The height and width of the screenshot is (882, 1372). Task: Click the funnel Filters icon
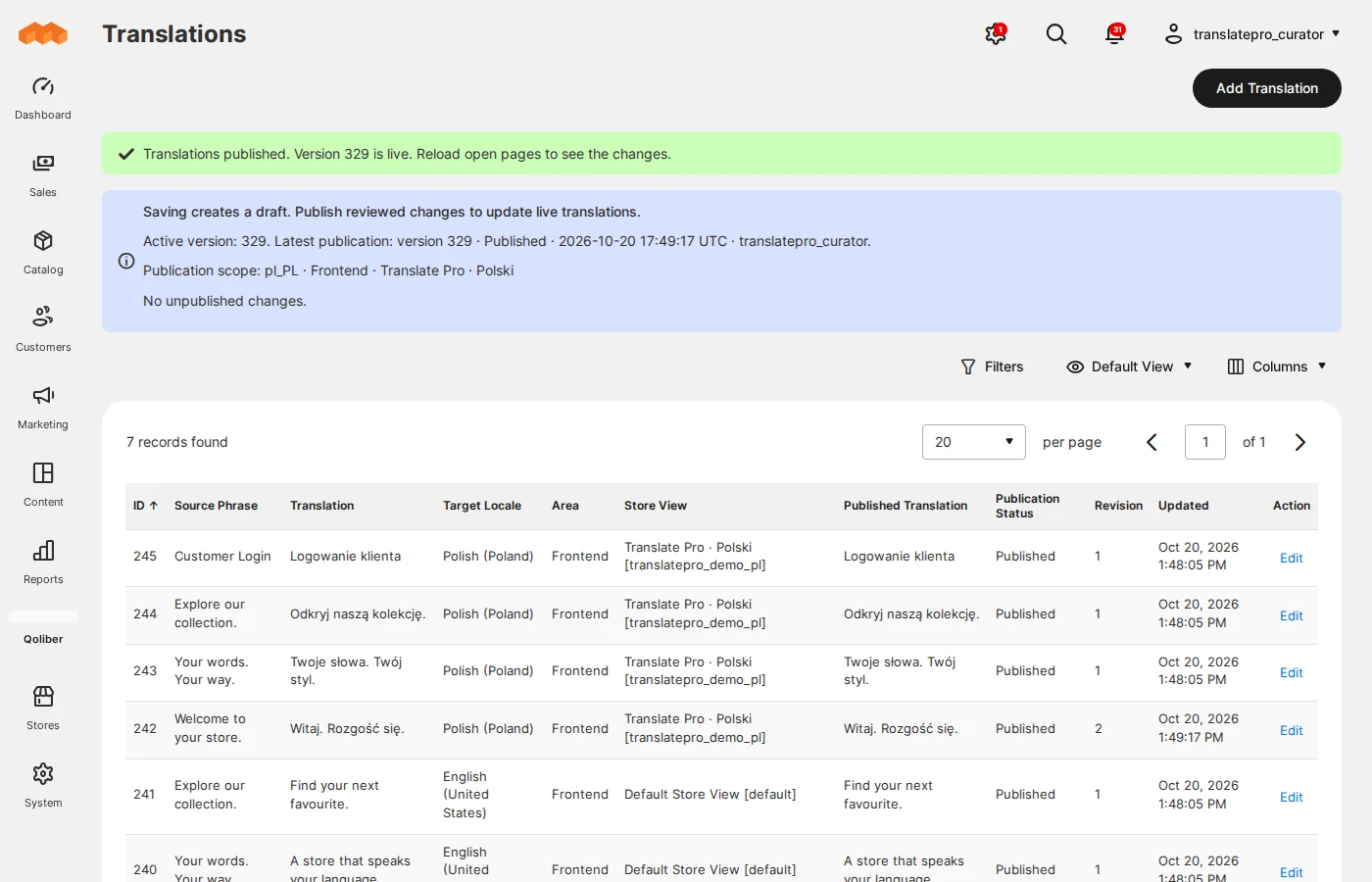point(968,367)
